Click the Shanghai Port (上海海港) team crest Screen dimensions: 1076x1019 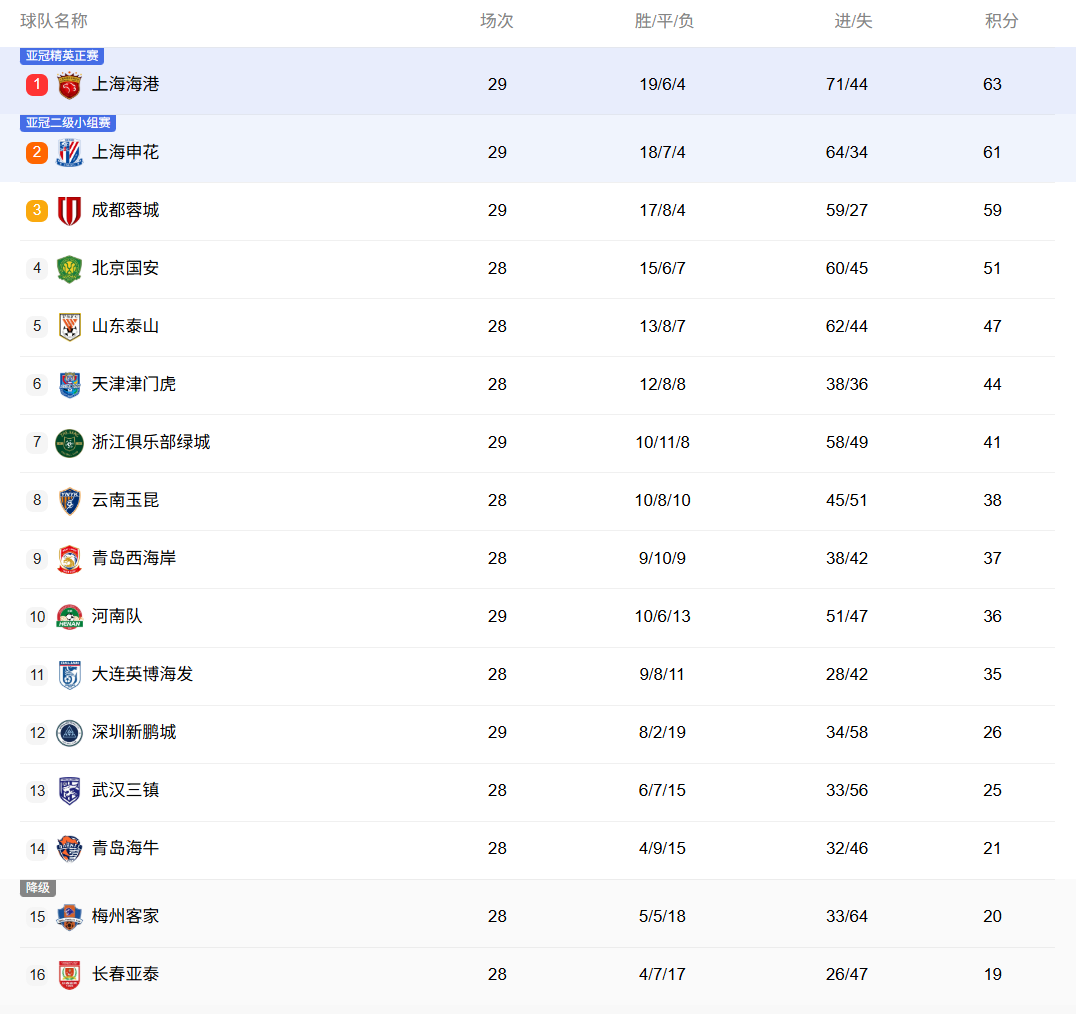click(x=69, y=85)
